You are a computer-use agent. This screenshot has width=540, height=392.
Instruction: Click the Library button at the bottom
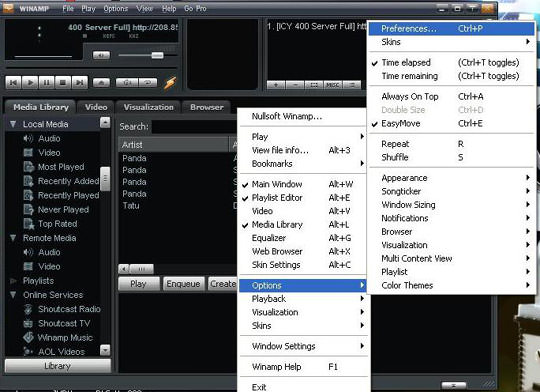(58, 366)
